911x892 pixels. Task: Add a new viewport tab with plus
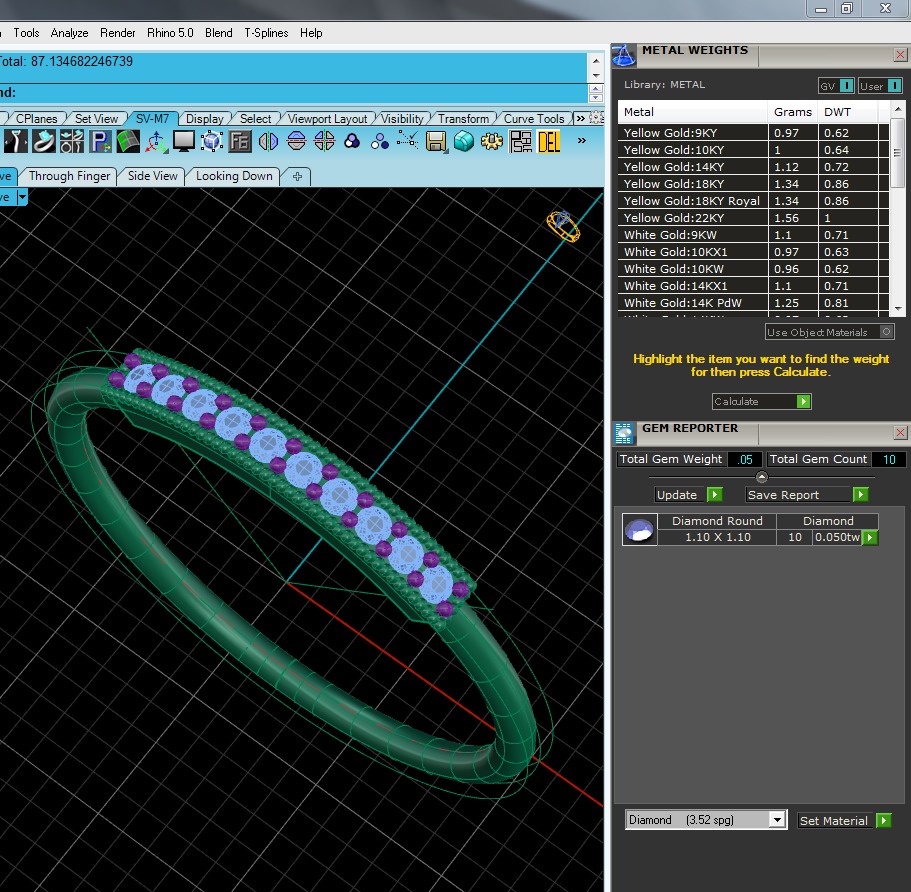tap(297, 176)
